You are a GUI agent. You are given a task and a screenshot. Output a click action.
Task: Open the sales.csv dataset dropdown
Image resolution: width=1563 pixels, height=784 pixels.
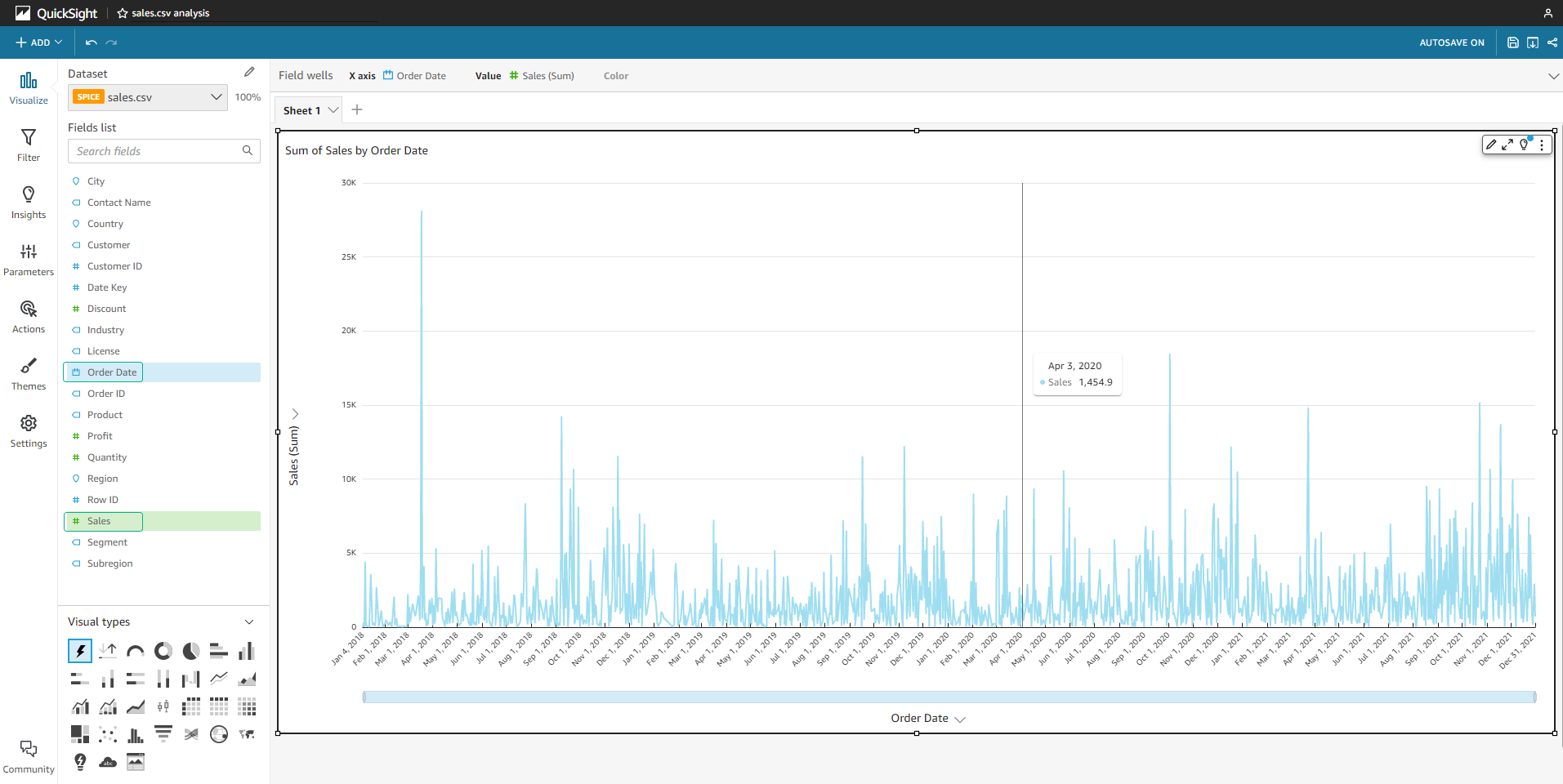coord(148,97)
